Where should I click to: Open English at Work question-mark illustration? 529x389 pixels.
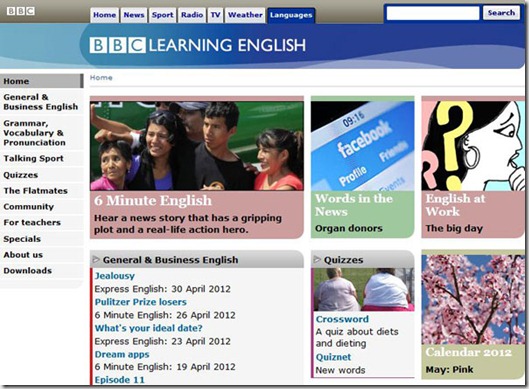click(473, 146)
